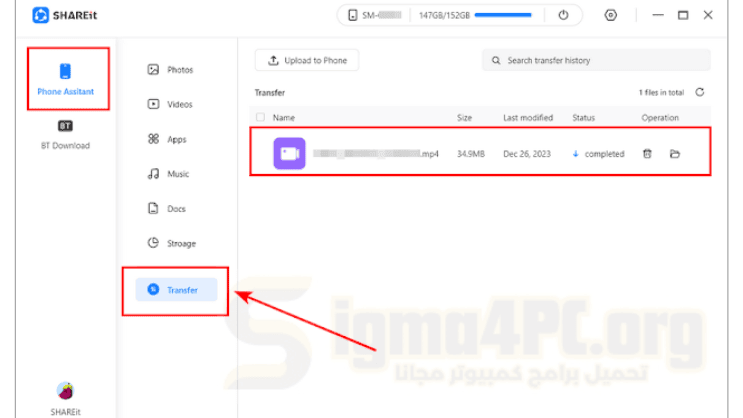The image size is (743, 418).
Task: Maximize the SHAREit window
Action: pyautogui.click(x=683, y=15)
